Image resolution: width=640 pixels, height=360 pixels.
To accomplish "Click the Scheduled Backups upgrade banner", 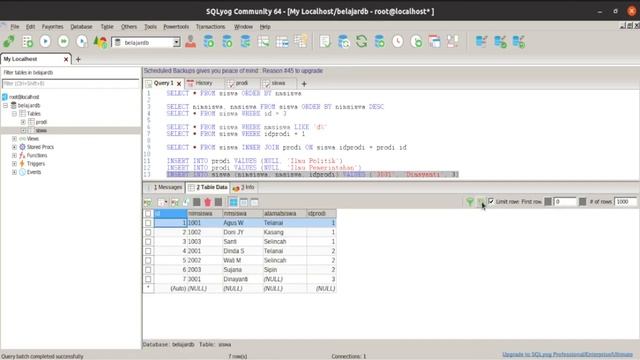I will pos(233,71).
